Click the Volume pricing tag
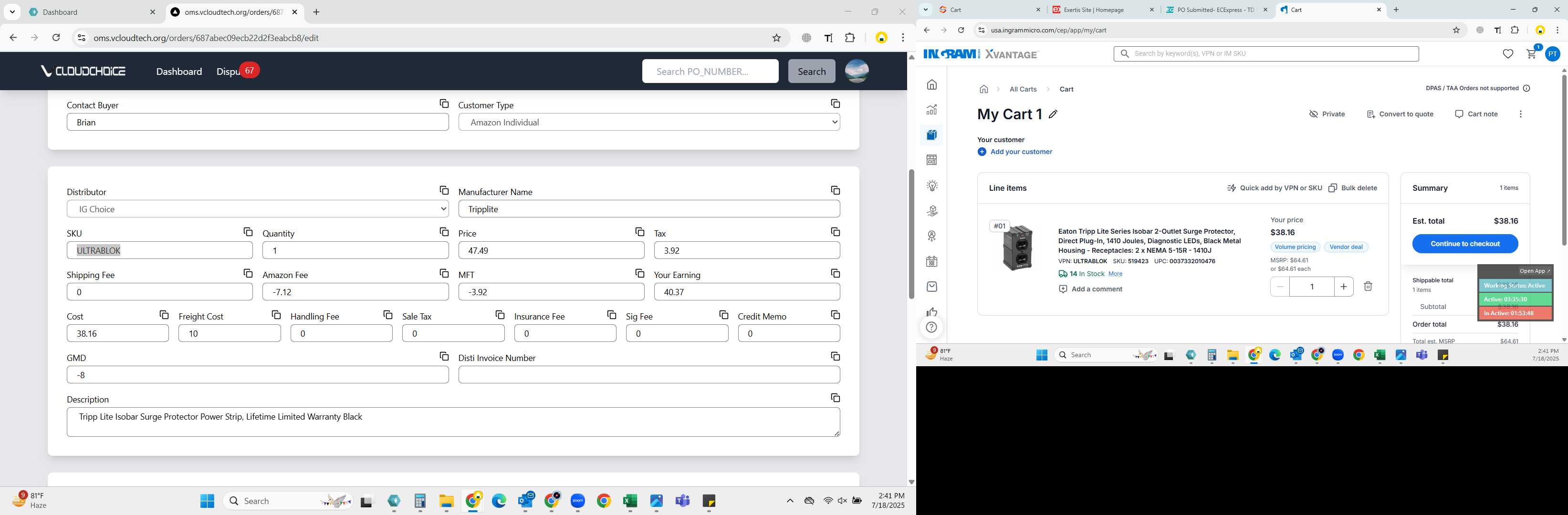This screenshot has height=515, width=1568. tap(1295, 247)
